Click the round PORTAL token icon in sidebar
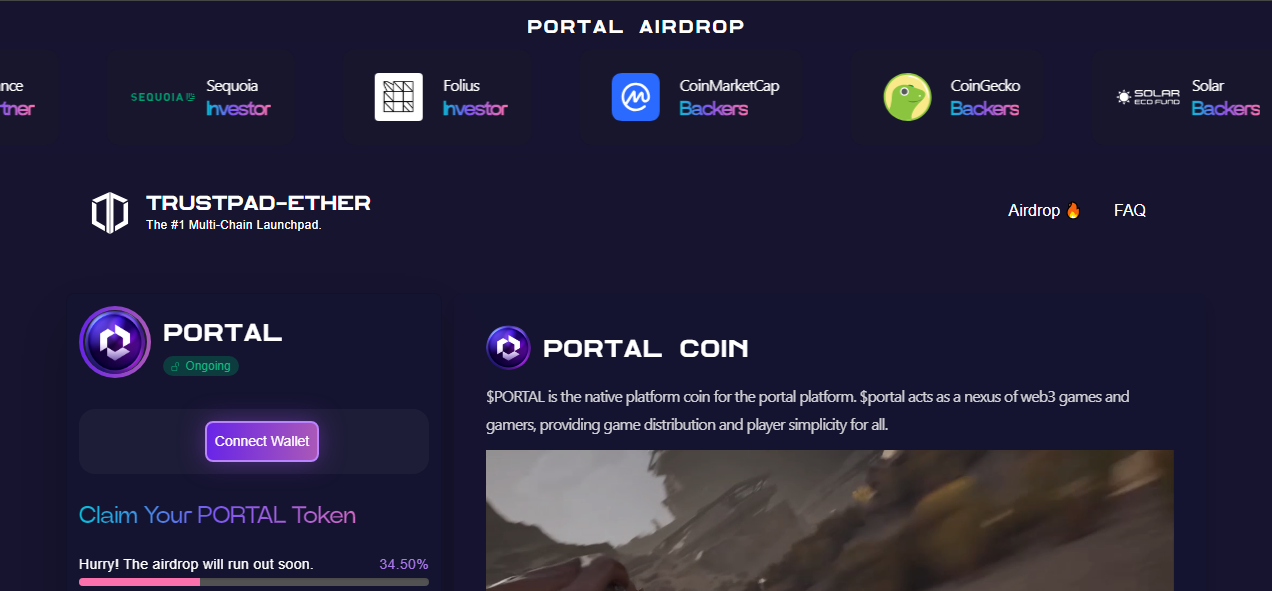This screenshot has width=1272, height=591. (115, 342)
